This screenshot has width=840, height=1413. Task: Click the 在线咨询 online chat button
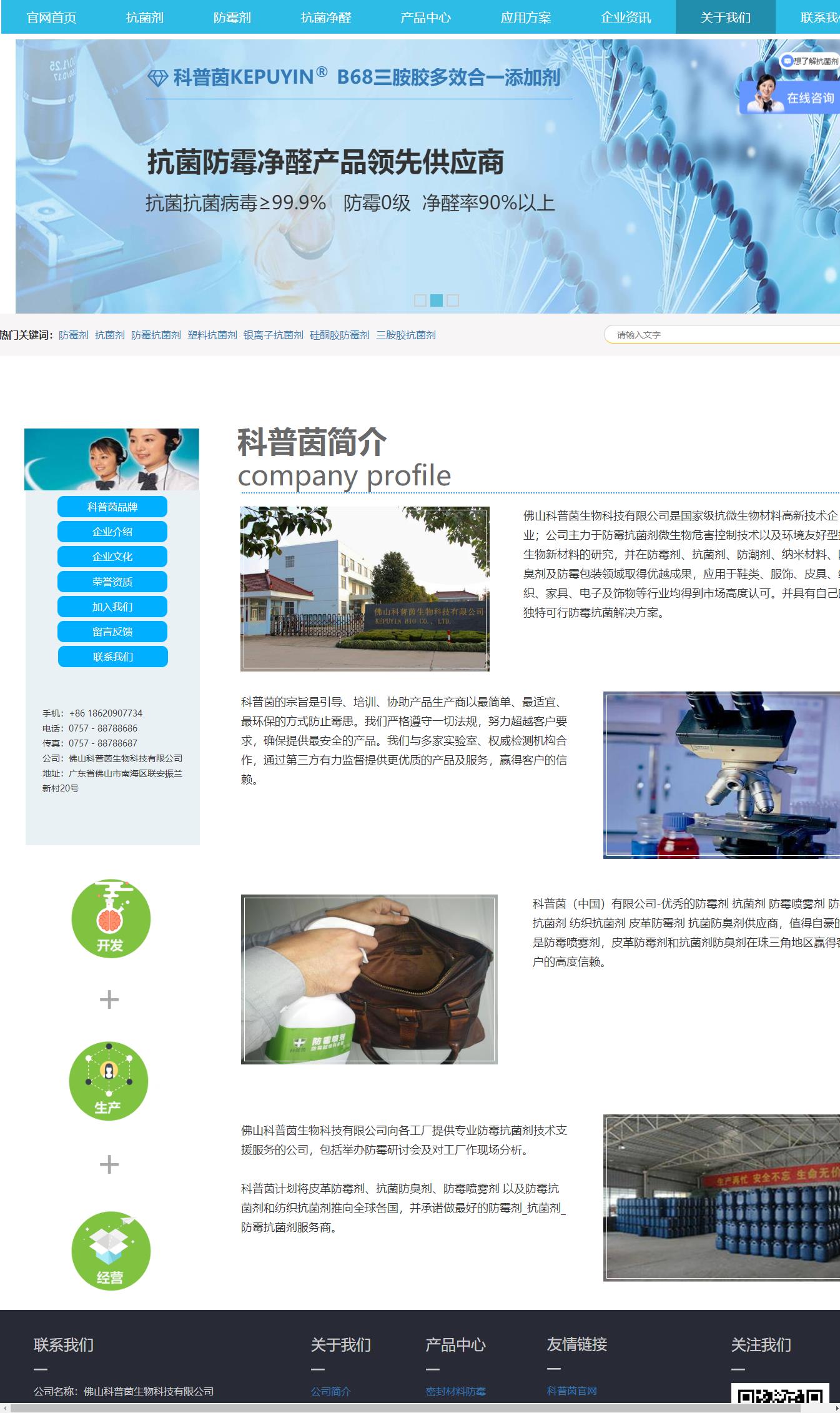coord(789,97)
